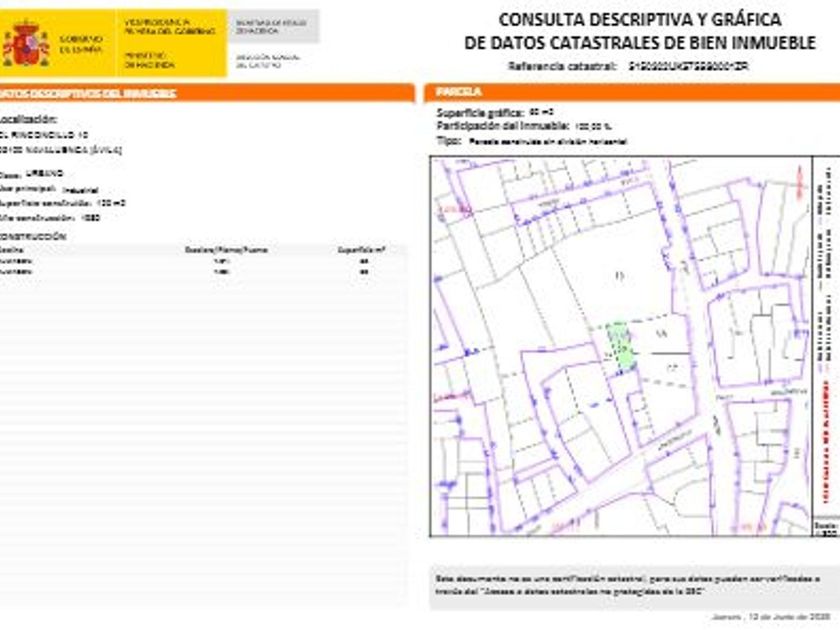
Task: Click the 'Tipo:' label under Parcela
Action: [449, 141]
